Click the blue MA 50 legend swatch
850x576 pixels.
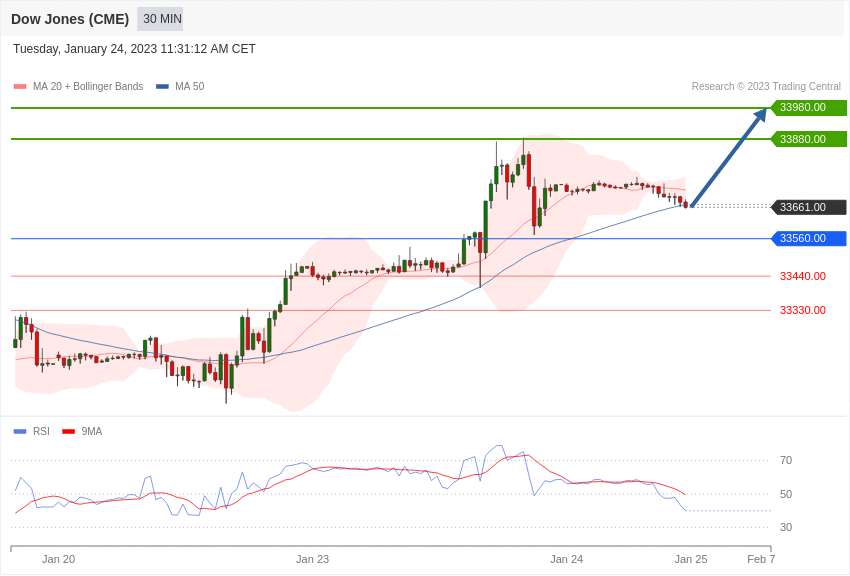(162, 87)
